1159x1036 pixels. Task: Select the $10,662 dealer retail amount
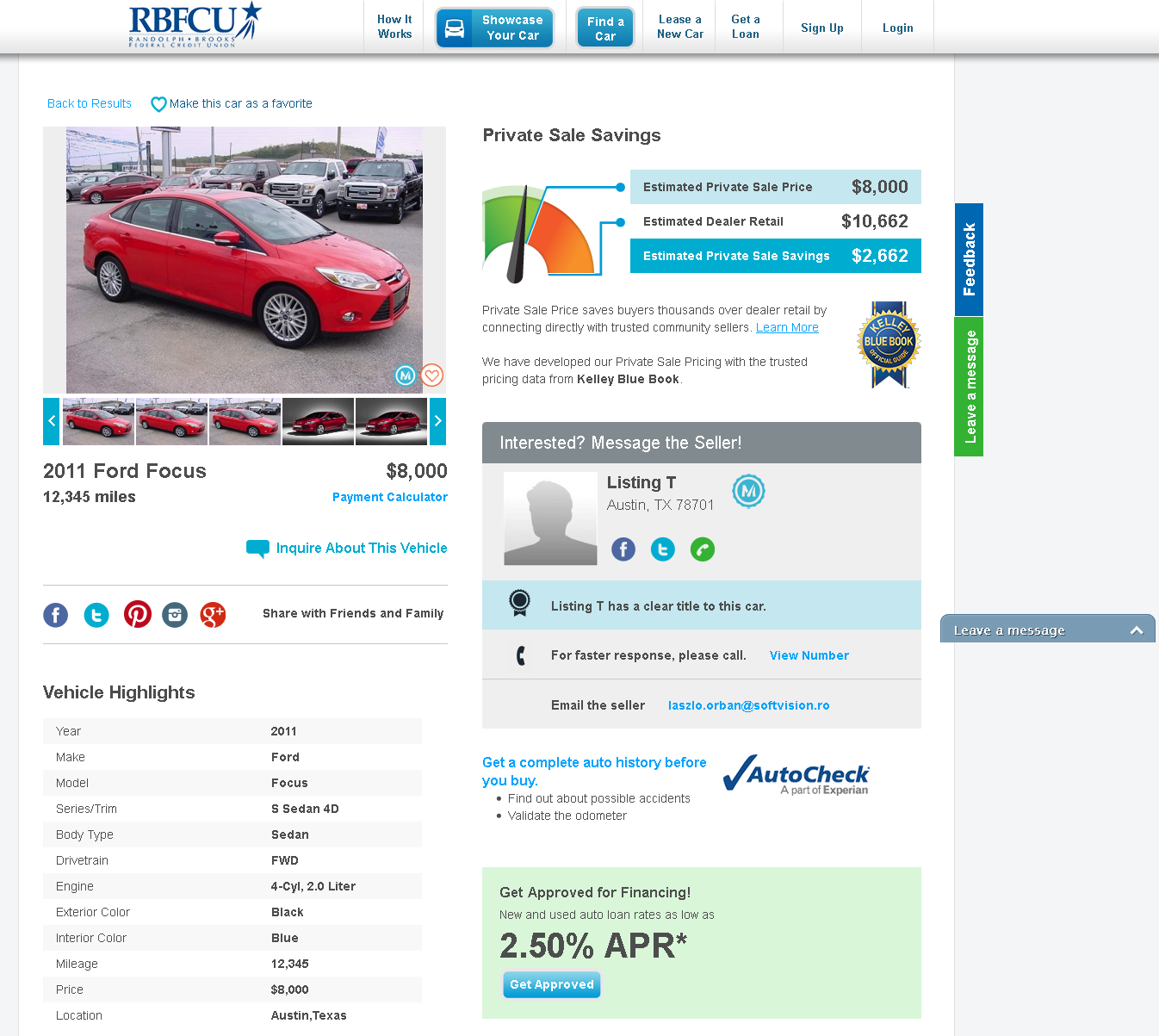[x=875, y=221]
